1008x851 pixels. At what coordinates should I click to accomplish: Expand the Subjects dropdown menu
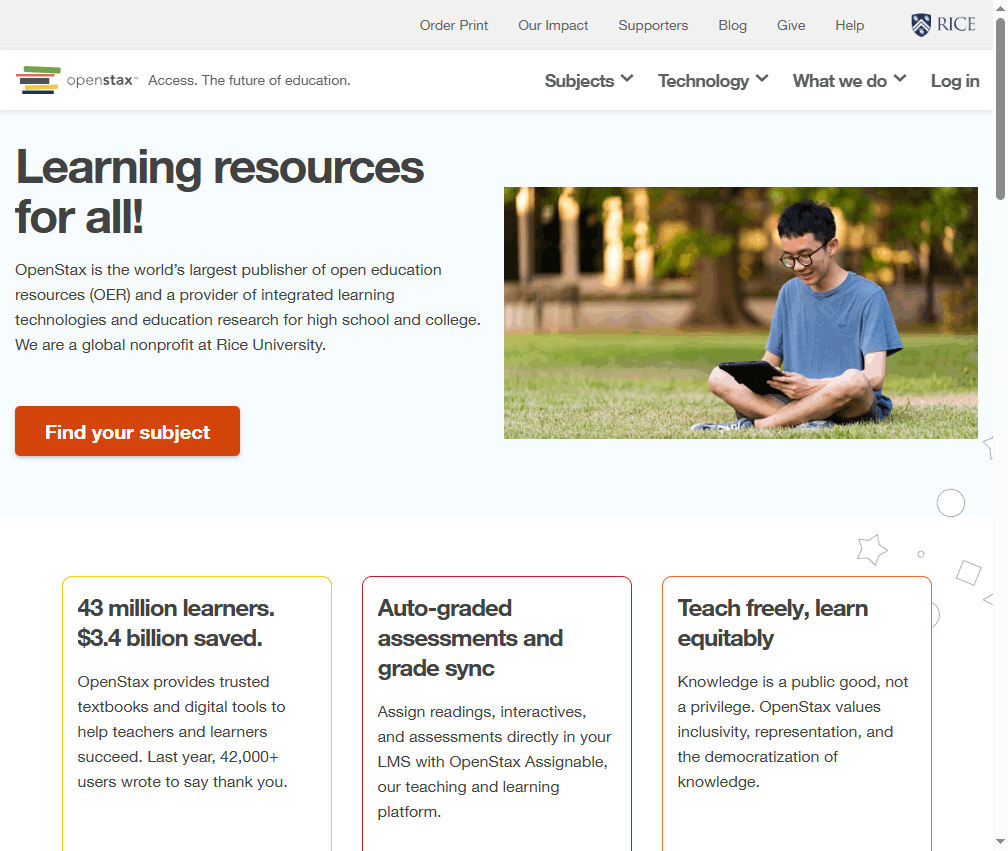(588, 81)
